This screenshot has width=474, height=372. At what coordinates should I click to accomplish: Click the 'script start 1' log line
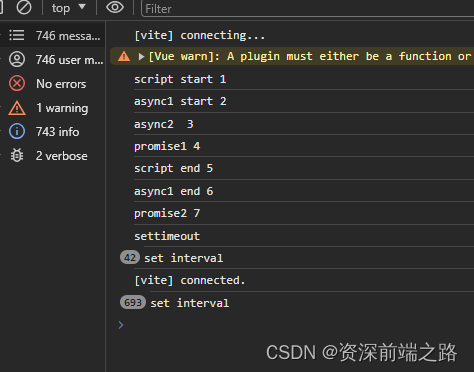click(x=180, y=79)
